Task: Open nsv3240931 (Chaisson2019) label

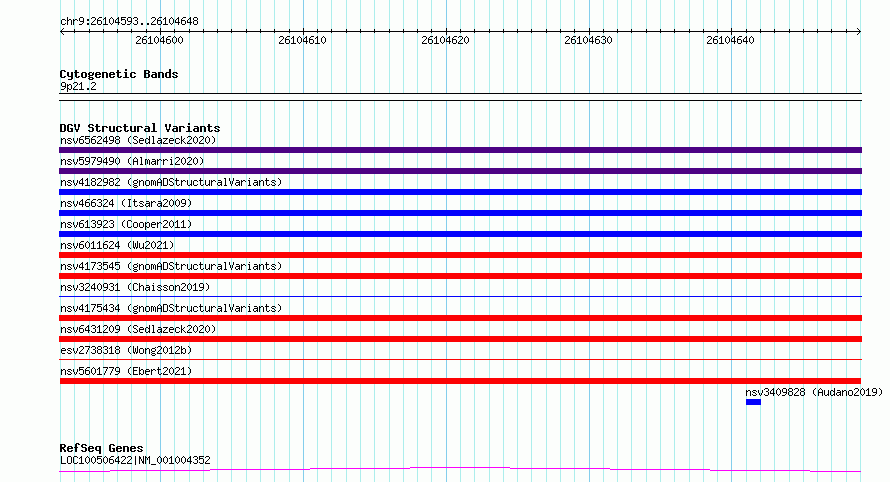Action: (135, 287)
